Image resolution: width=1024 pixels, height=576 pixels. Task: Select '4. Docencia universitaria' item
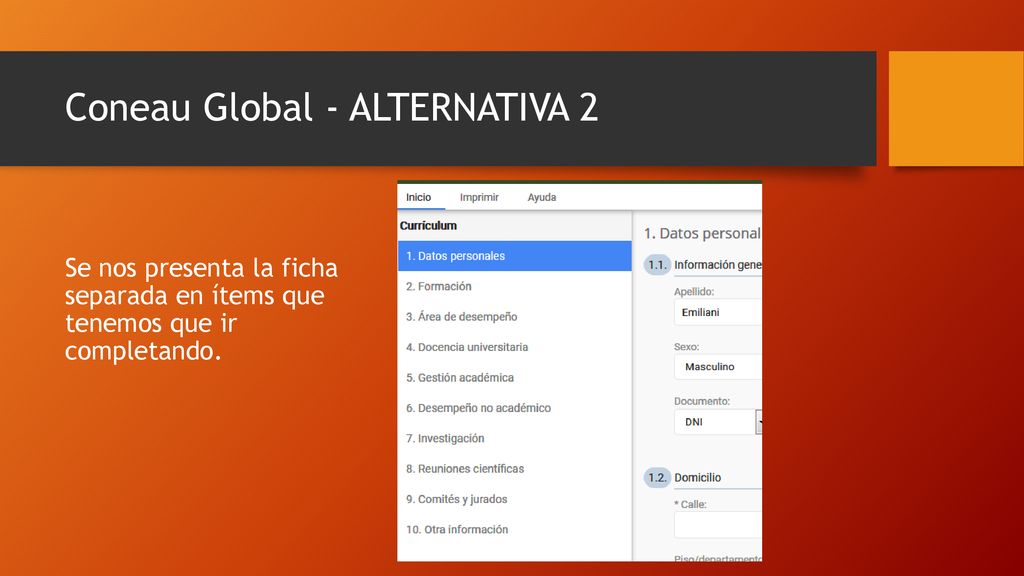515,347
